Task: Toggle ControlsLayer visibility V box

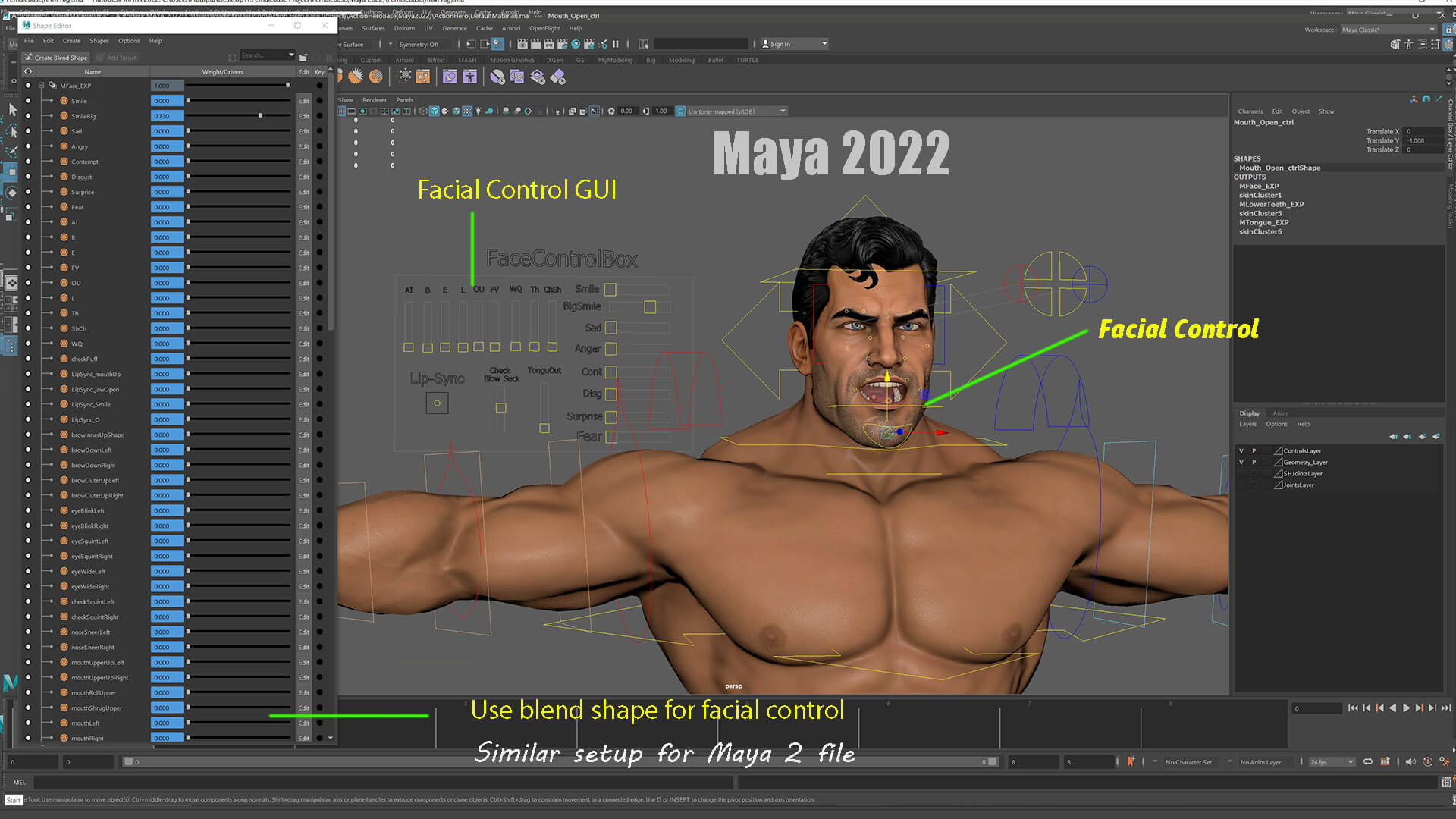Action: (x=1241, y=451)
